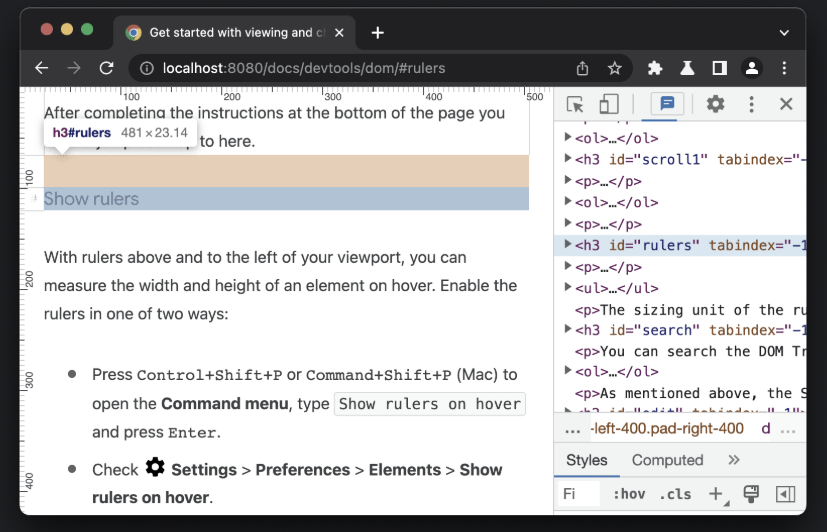Toggle the .cls classes pane
827x532 pixels.
pos(675,494)
